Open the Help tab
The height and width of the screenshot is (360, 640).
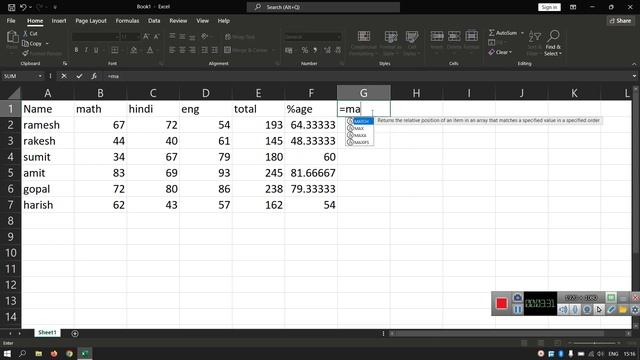click(x=224, y=20)
